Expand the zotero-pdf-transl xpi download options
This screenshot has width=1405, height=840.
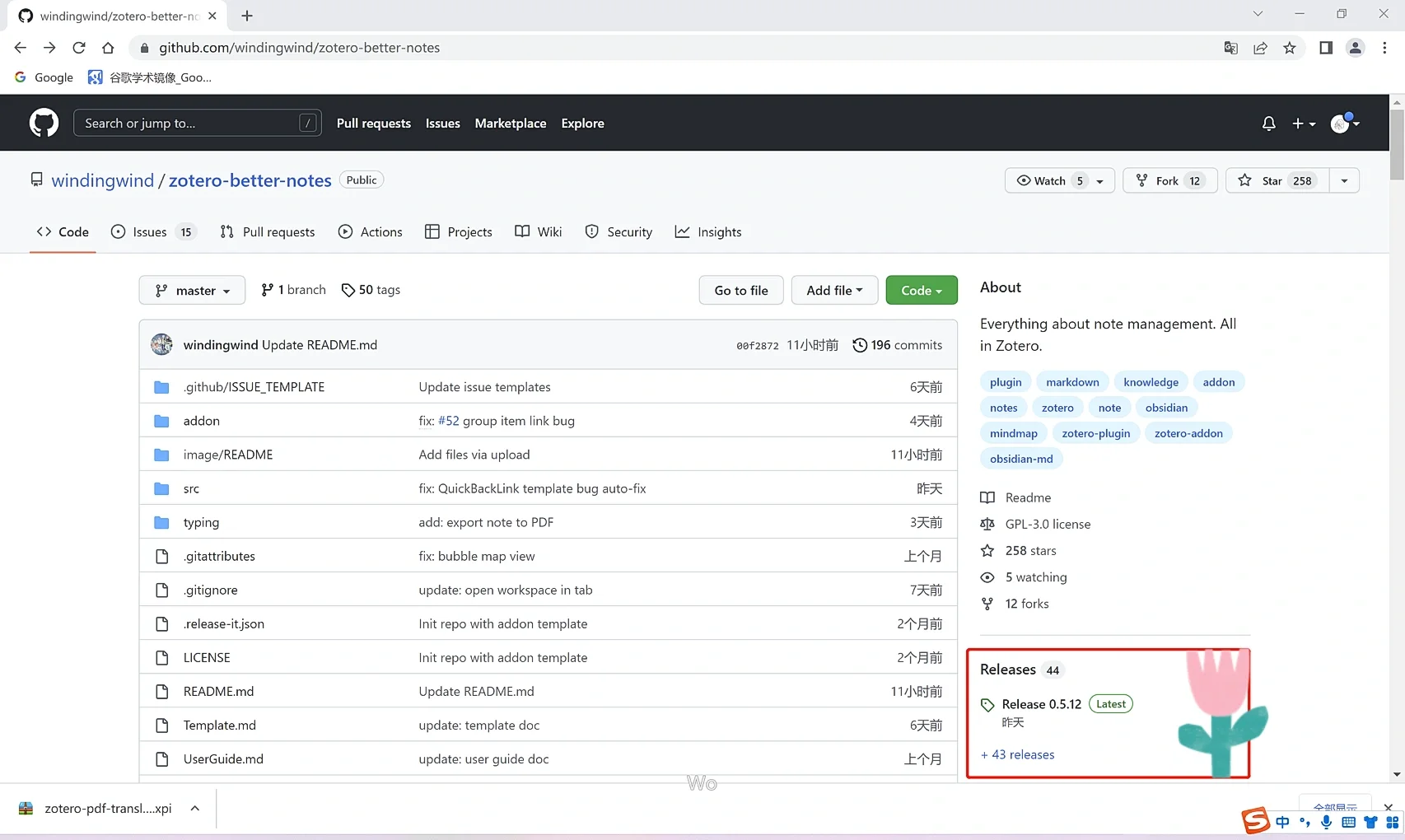(x=195, y=809)
